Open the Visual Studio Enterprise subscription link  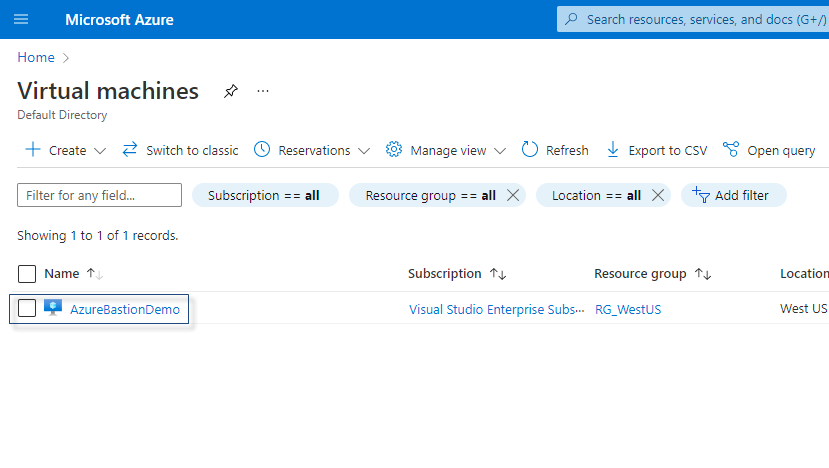(496, 309)
